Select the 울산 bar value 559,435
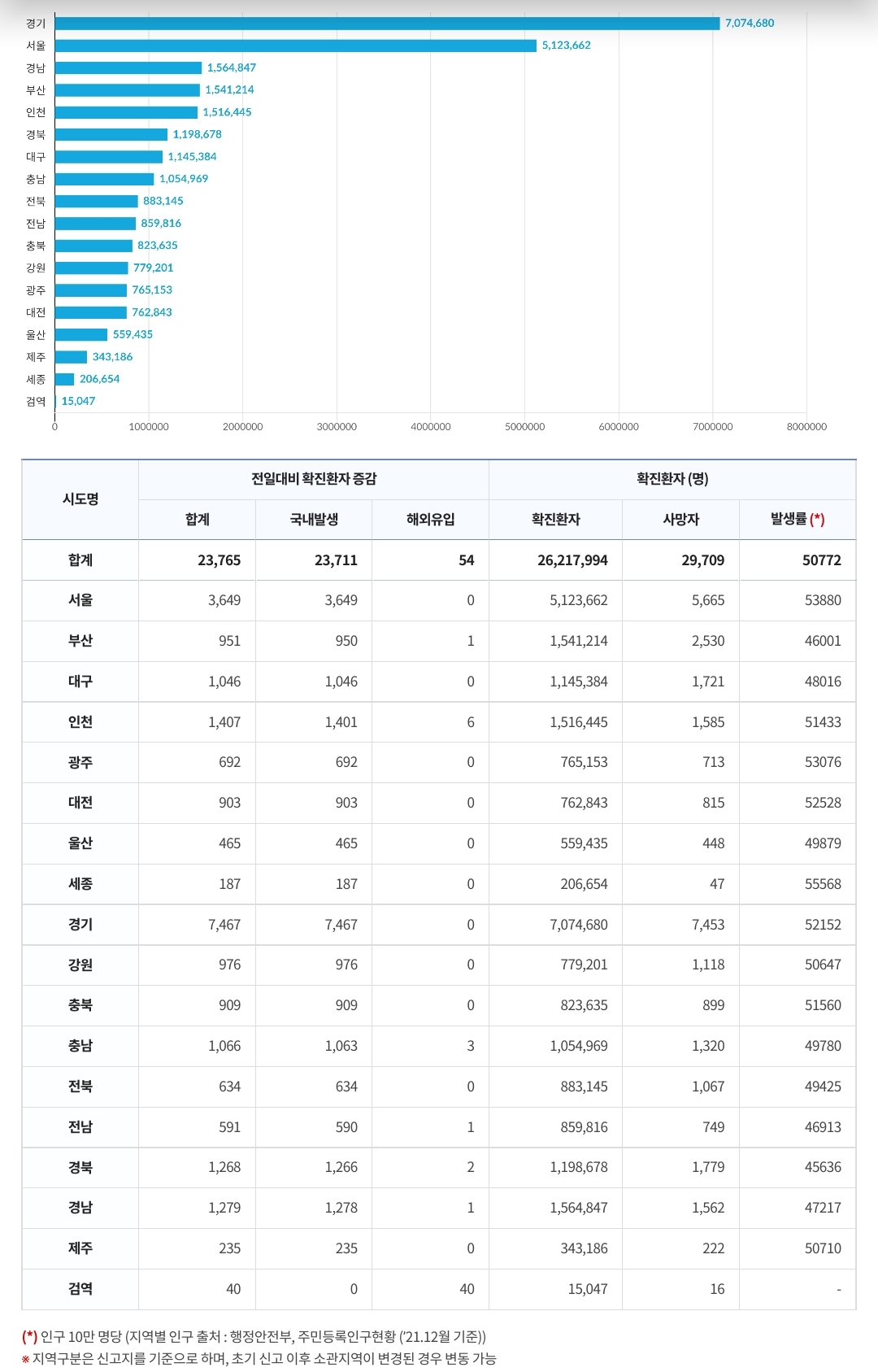This screenshot has height=1372, width=878. point(133,334)
